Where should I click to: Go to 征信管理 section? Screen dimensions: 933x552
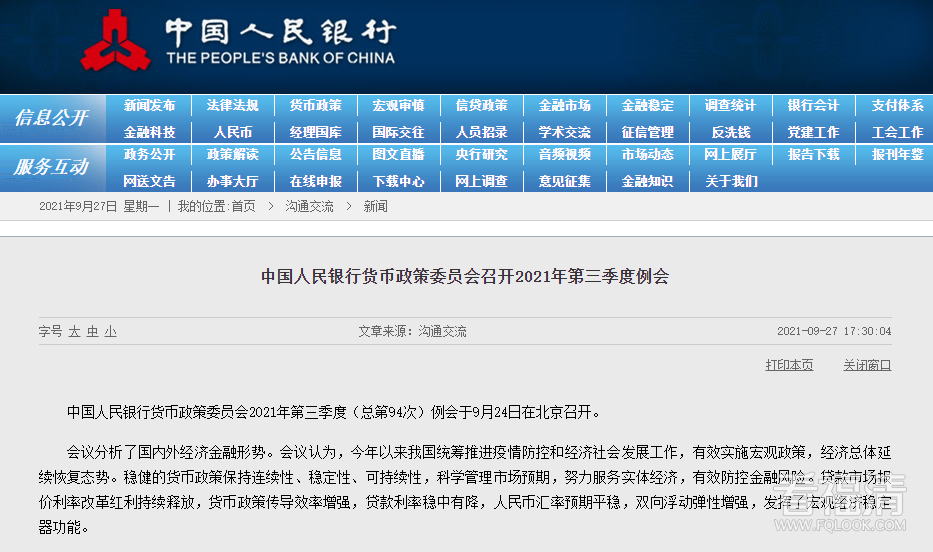647,132
